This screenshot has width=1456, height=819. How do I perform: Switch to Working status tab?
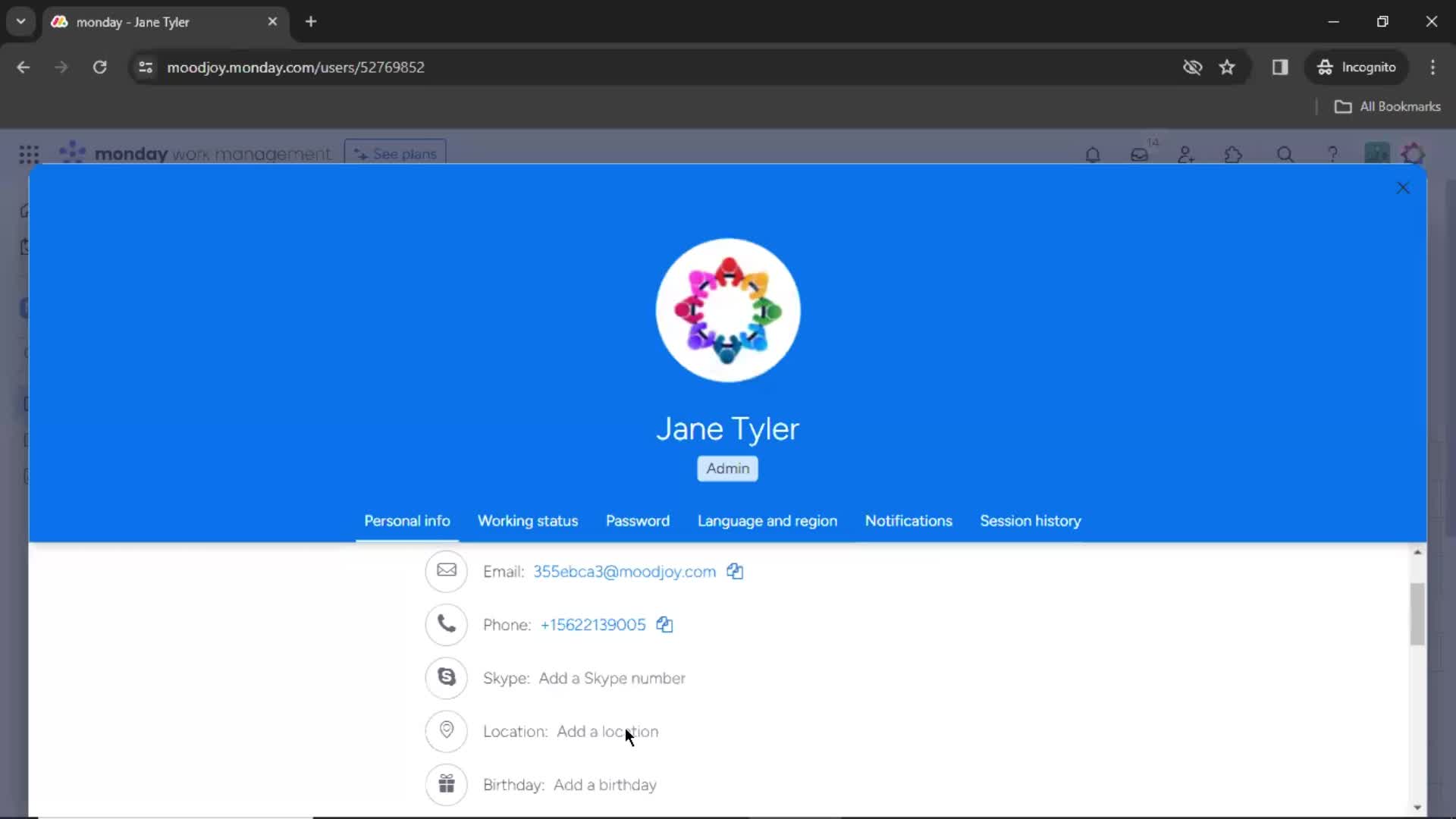point(528,521)
